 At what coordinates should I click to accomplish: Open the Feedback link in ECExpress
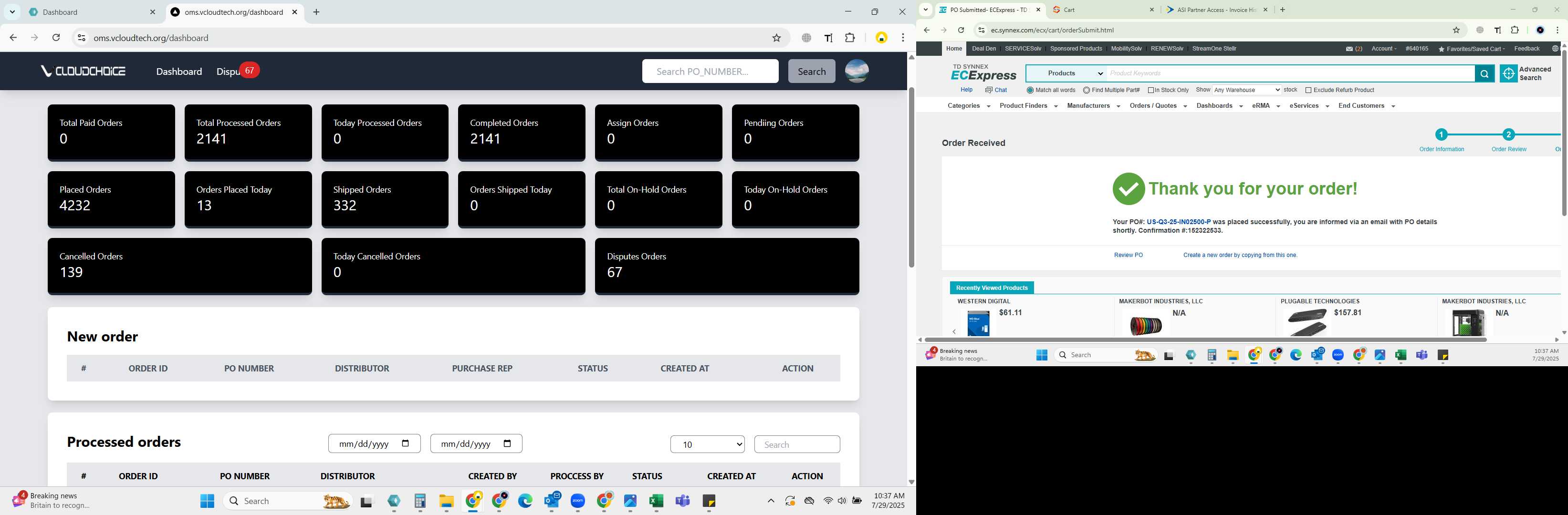click(1526, 49)
